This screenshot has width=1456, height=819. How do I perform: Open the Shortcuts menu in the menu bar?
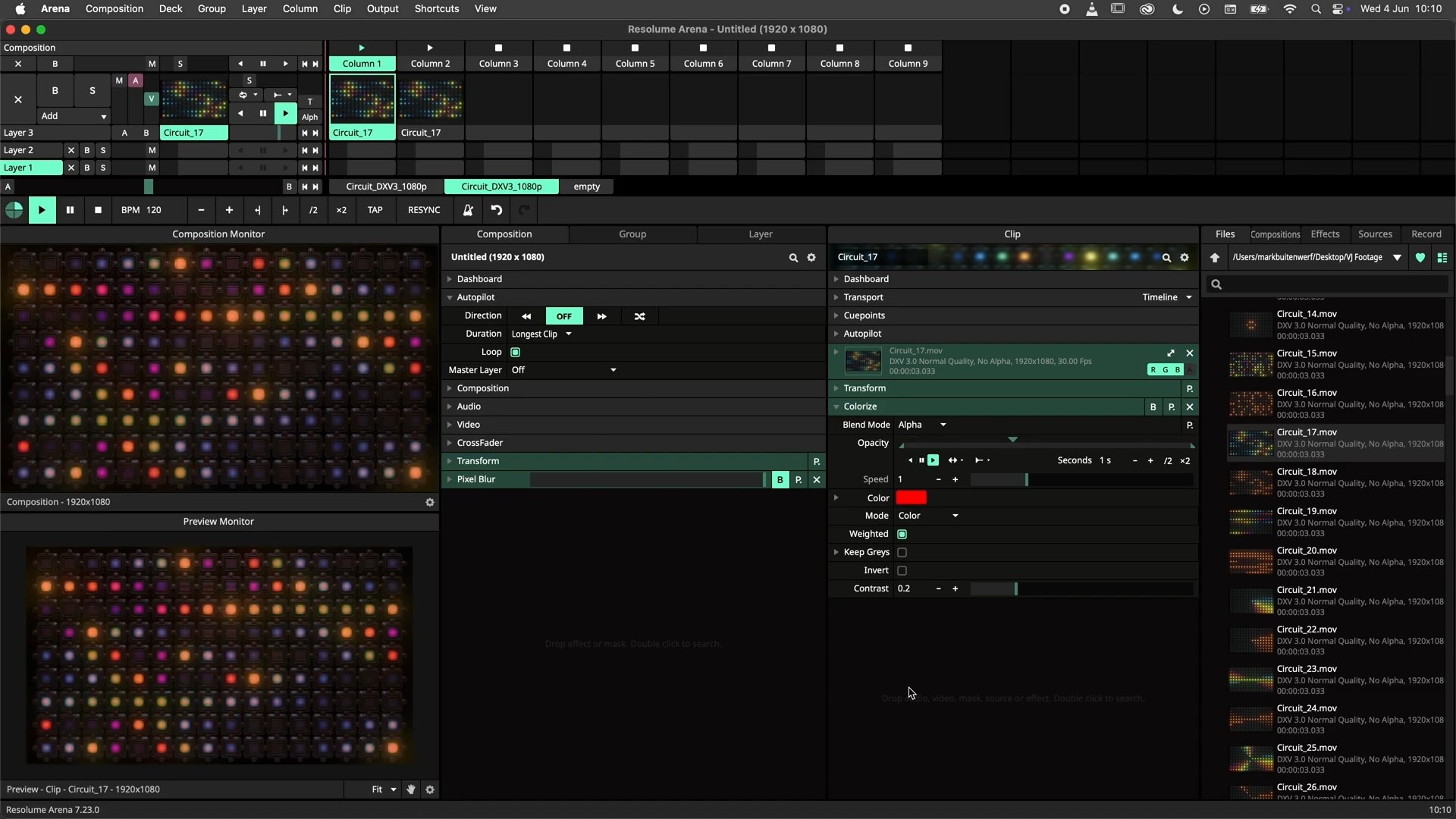coord(436,9)
